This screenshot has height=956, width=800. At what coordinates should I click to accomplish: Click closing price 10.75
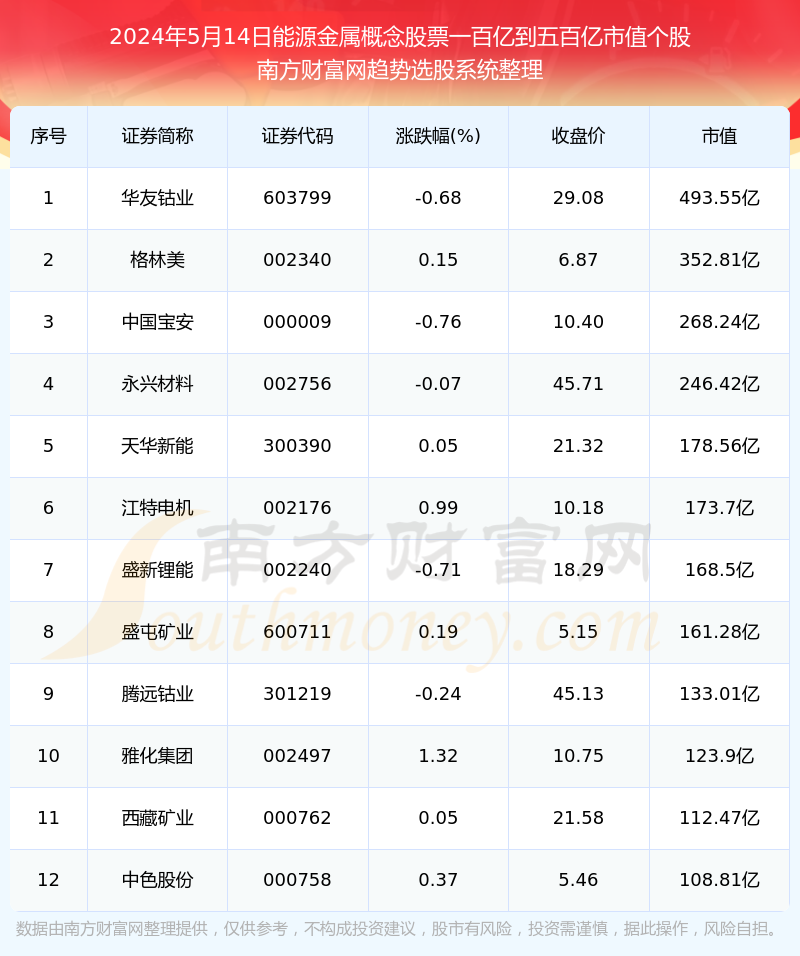coord(578,756)
